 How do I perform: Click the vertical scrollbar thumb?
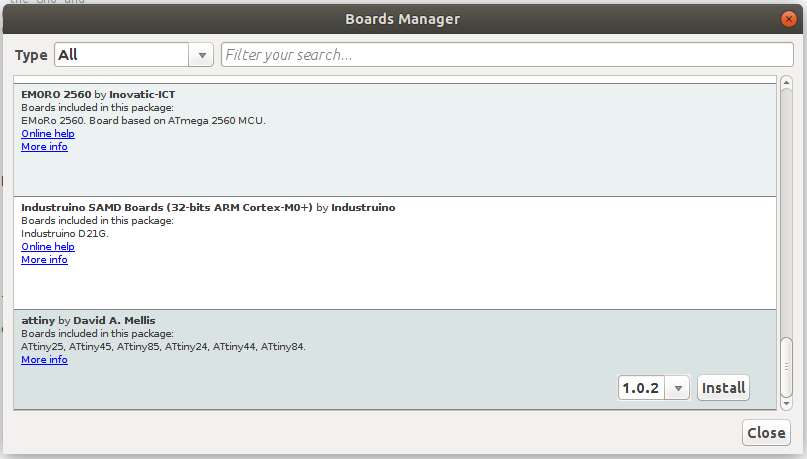pos(786,367)
